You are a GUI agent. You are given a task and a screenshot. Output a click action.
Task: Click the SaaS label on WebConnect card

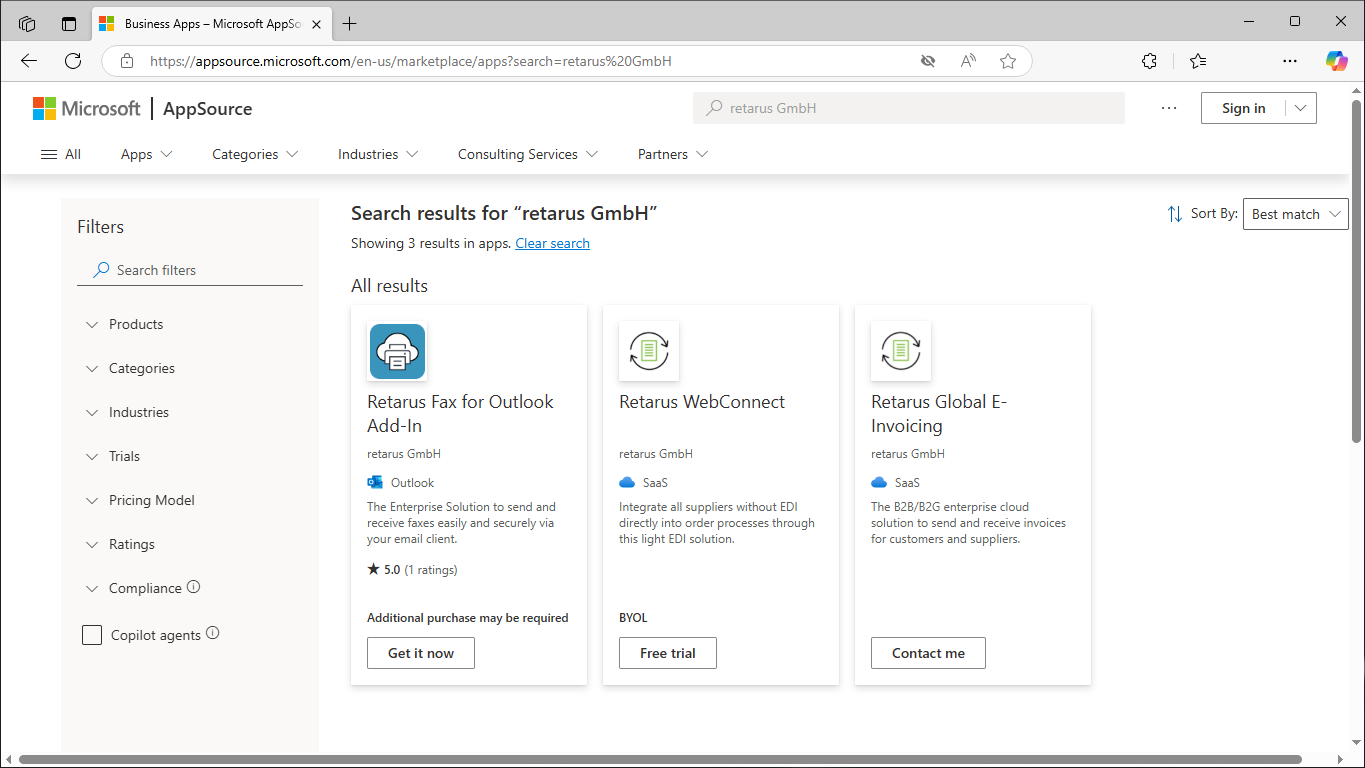pyautogui.click(x=655, y=482)
